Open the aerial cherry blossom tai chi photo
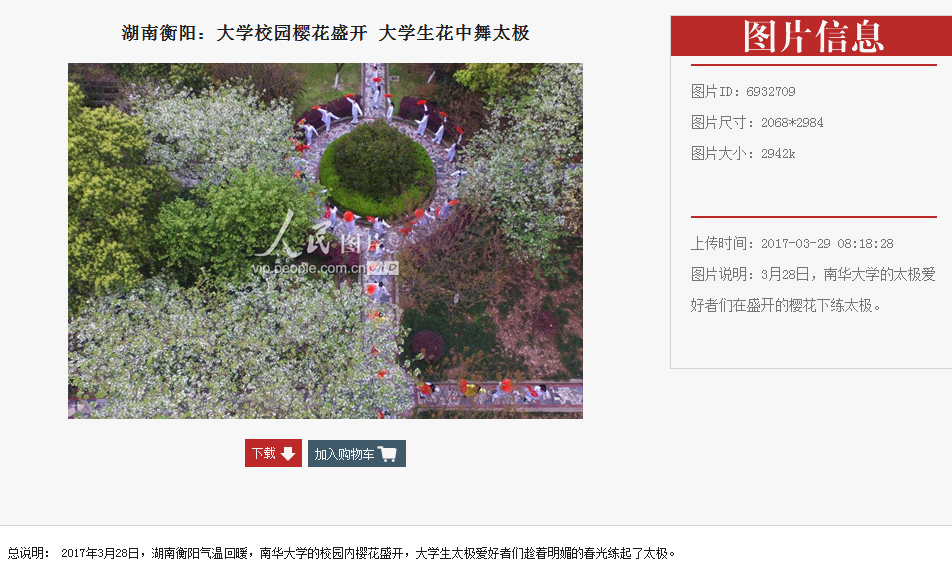This screenshot has width=952, height=566. click(x=325, y=240)
